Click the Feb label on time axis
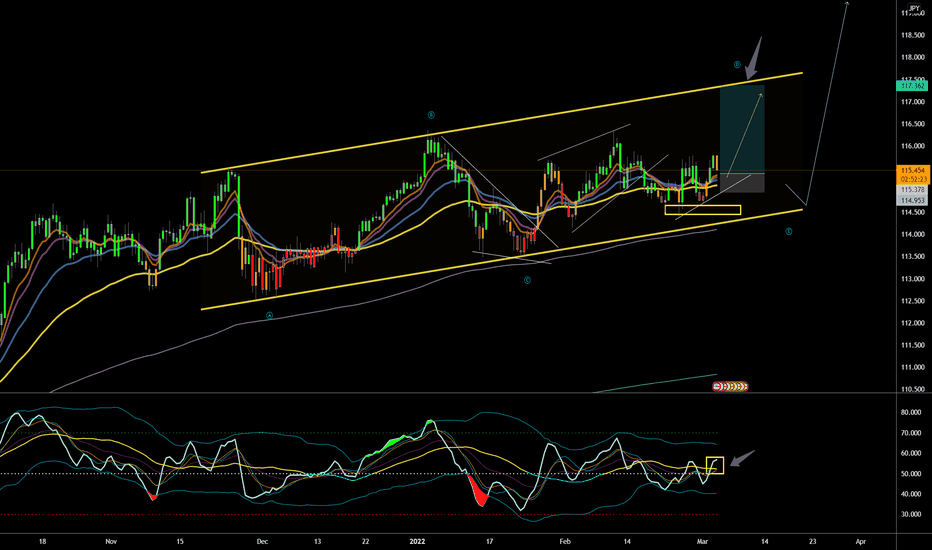This screenshot has height=550, width=932. pos(565,542)
